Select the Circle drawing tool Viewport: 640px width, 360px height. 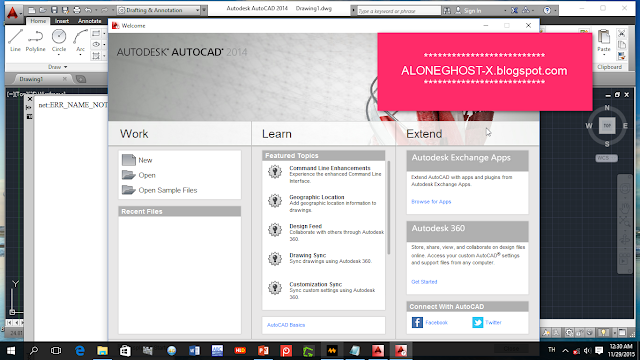(x=59, y=39)
